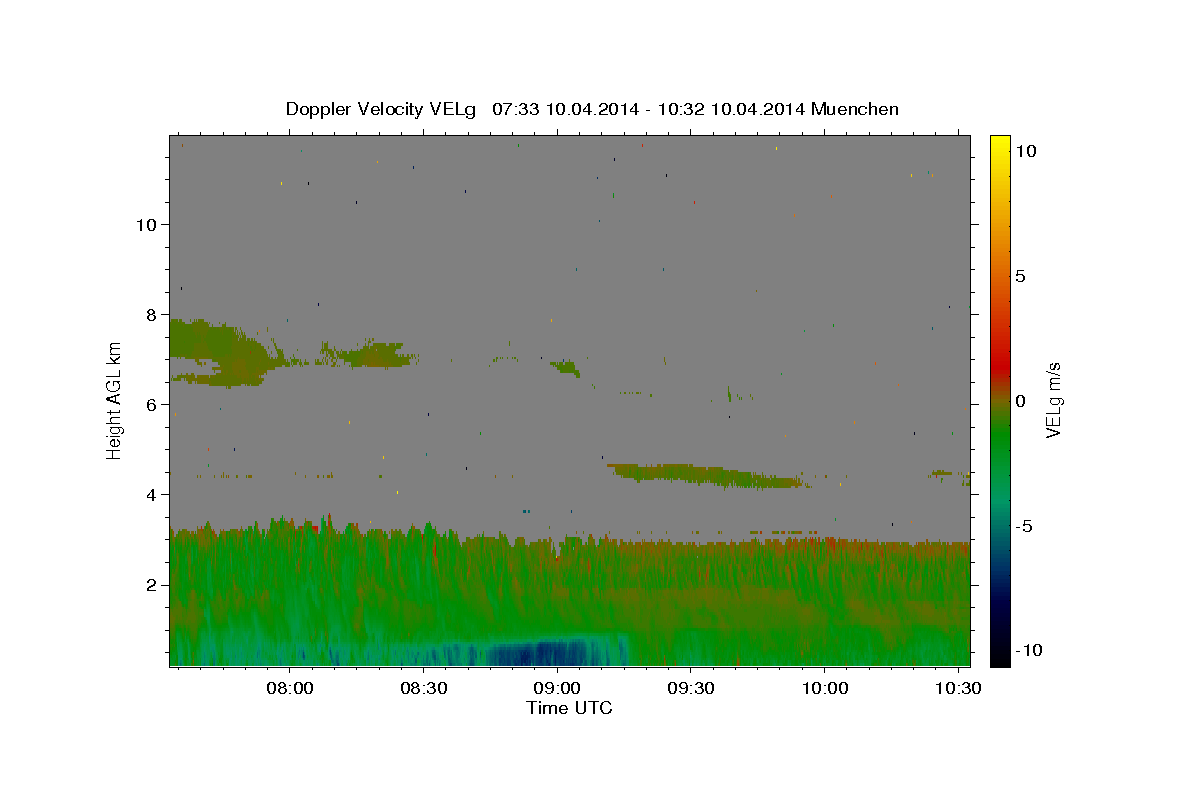Click the thin cloud streak near 4.5 km

pos(708,475)
